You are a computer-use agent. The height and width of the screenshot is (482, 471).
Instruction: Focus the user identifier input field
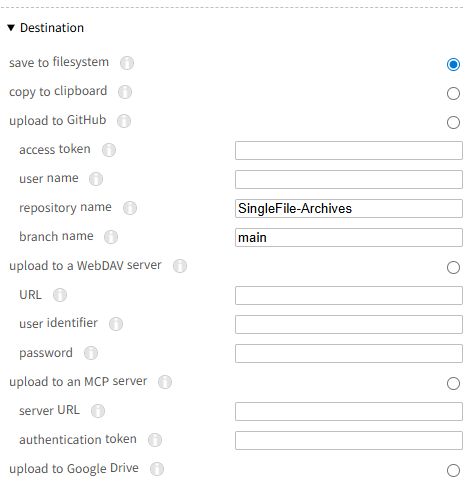[349, 324]
